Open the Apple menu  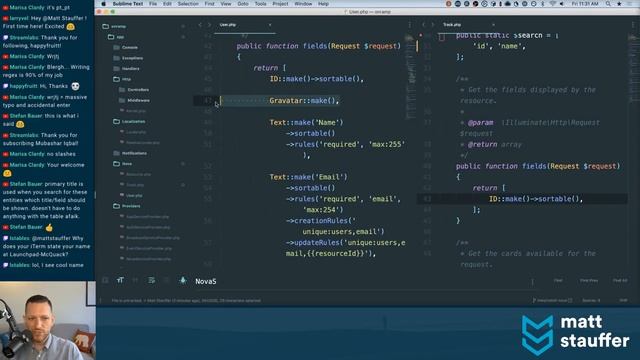coord(103,4)
